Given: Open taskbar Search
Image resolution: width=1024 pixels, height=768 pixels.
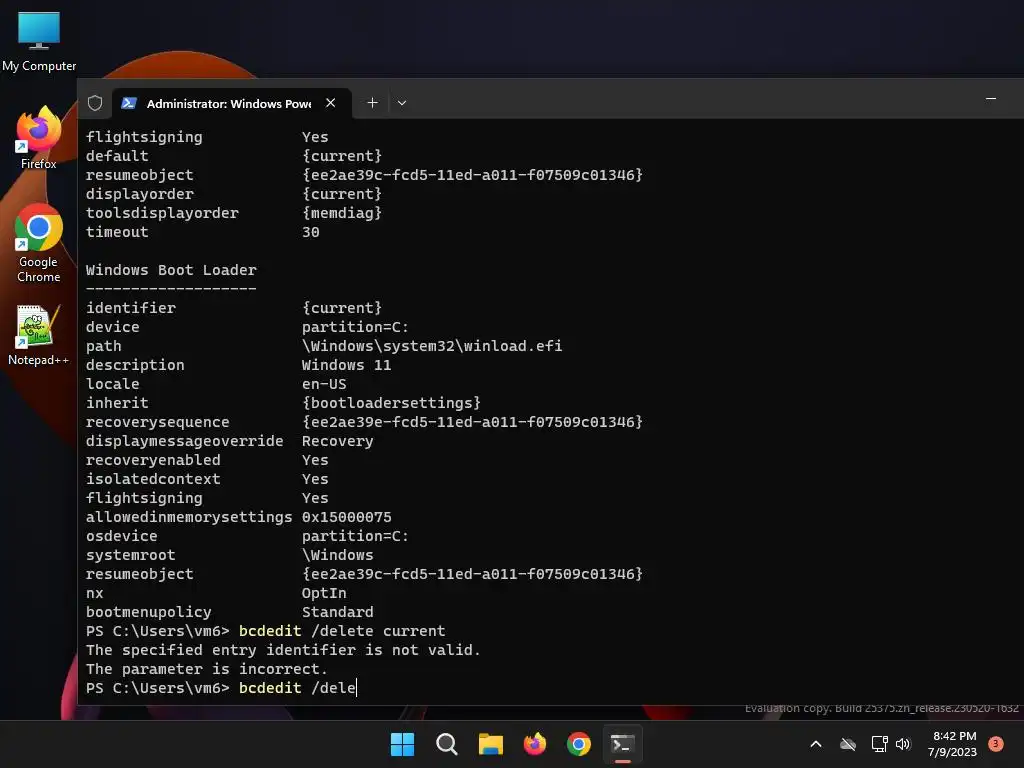Looking at the screenshot, I should [x=447, y=744].
